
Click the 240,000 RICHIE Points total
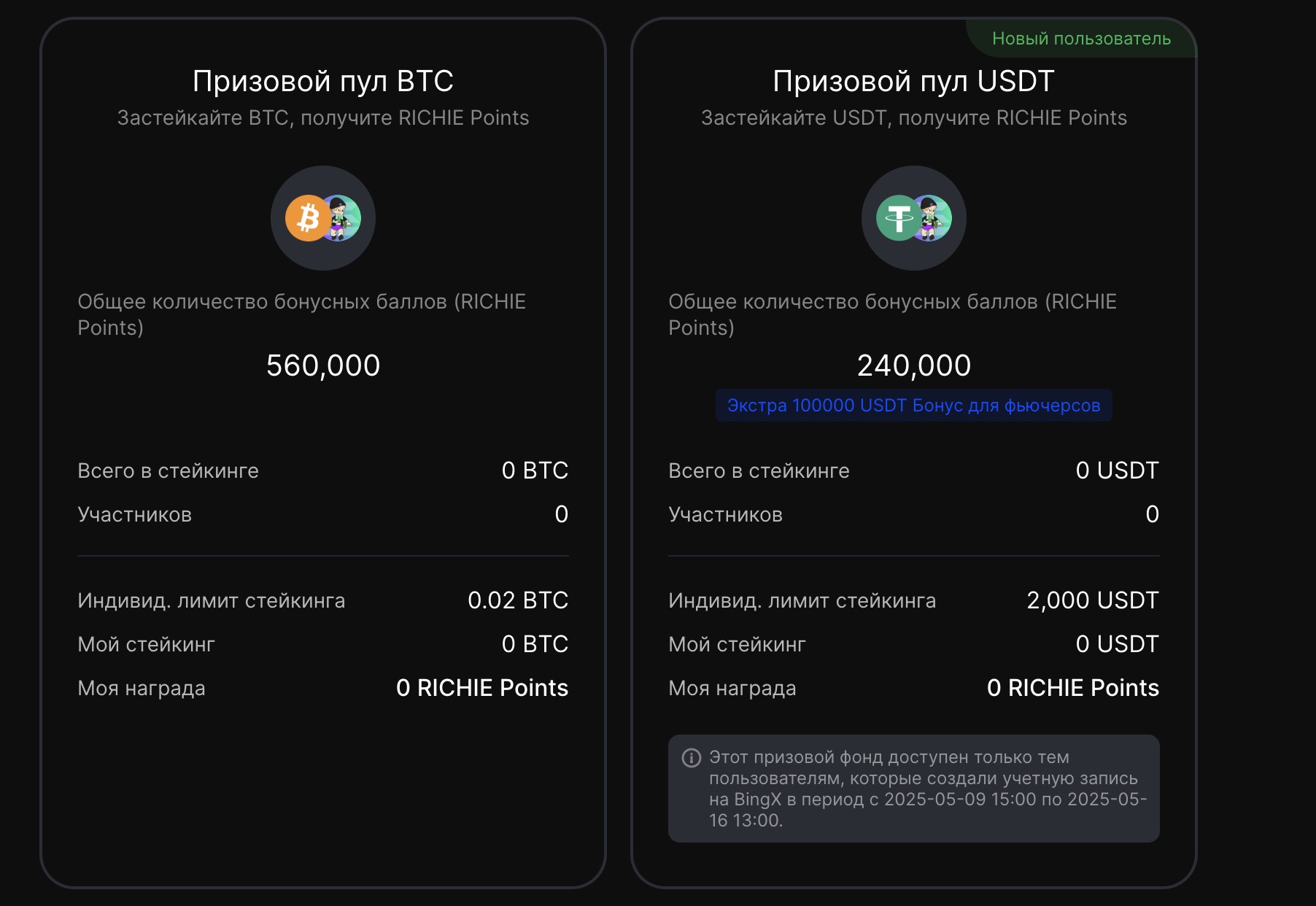pyautogui.click(x=914, y=365)
